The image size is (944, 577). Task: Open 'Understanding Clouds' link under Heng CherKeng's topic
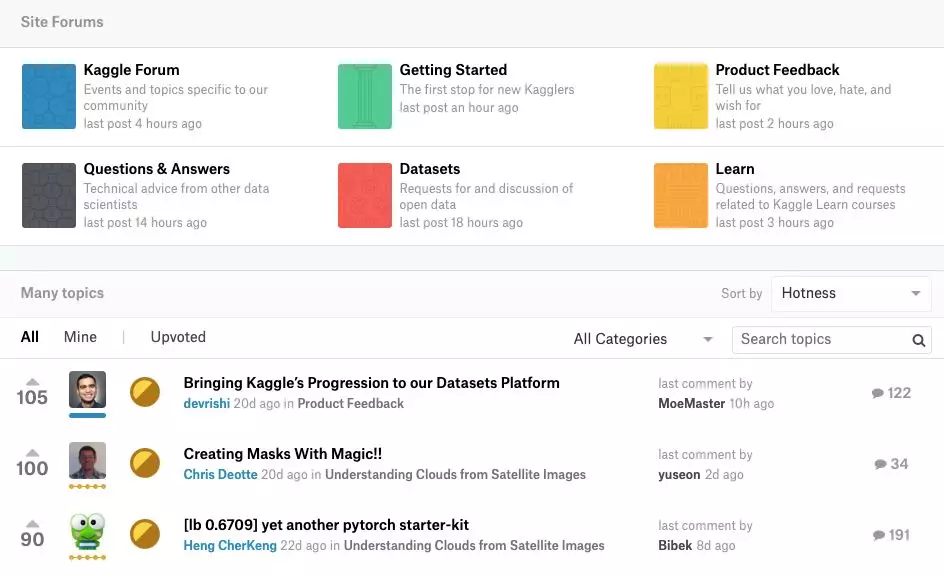(x=474, y=546)
